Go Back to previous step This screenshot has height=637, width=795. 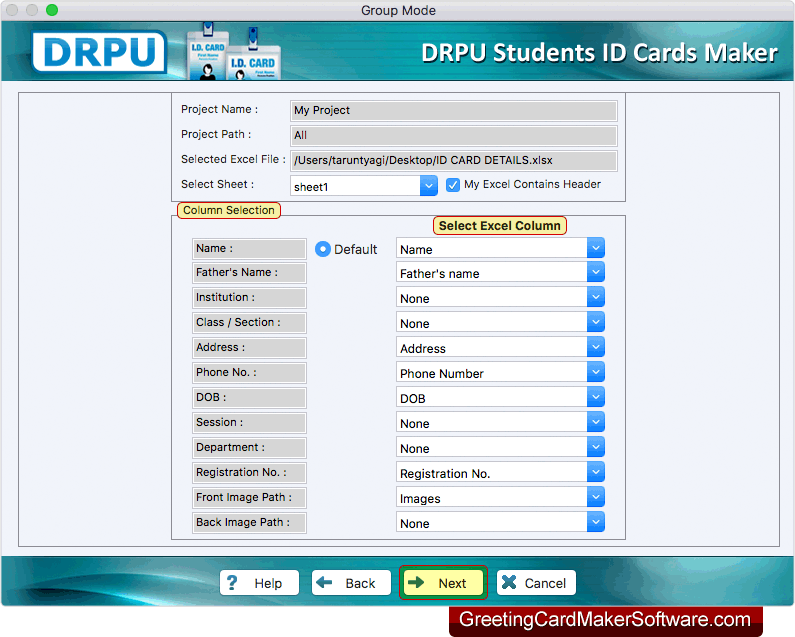click(351, 583)
